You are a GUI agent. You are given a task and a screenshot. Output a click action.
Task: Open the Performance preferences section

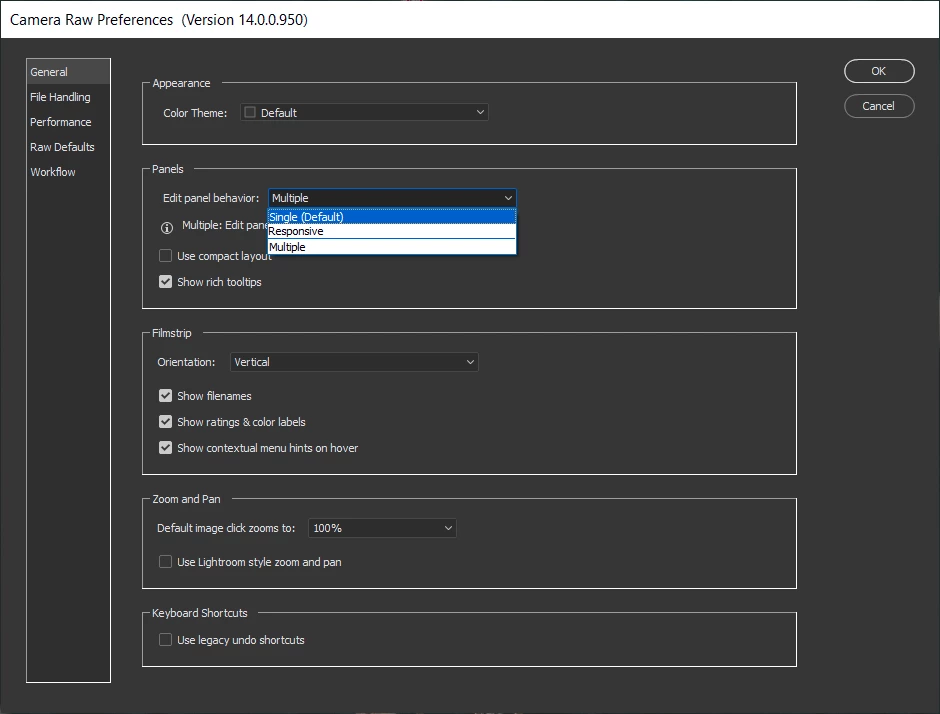pos(68,122)
